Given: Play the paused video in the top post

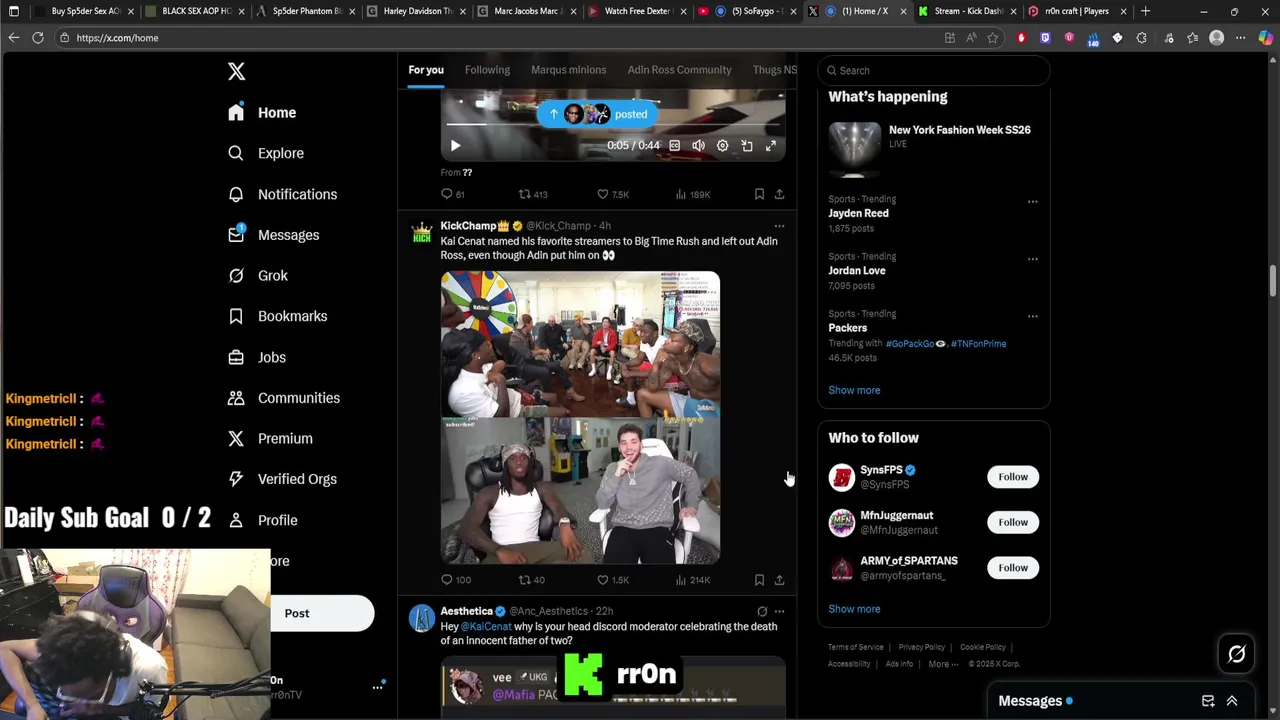Looking at the screenshot, I should pyautogui.click(x=455, y=146).
